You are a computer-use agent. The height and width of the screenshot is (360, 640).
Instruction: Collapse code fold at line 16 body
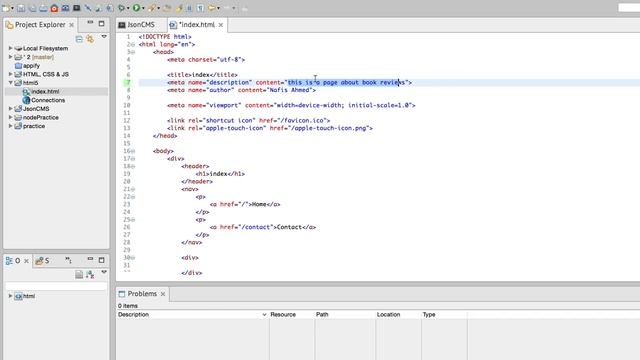point(133,151)
